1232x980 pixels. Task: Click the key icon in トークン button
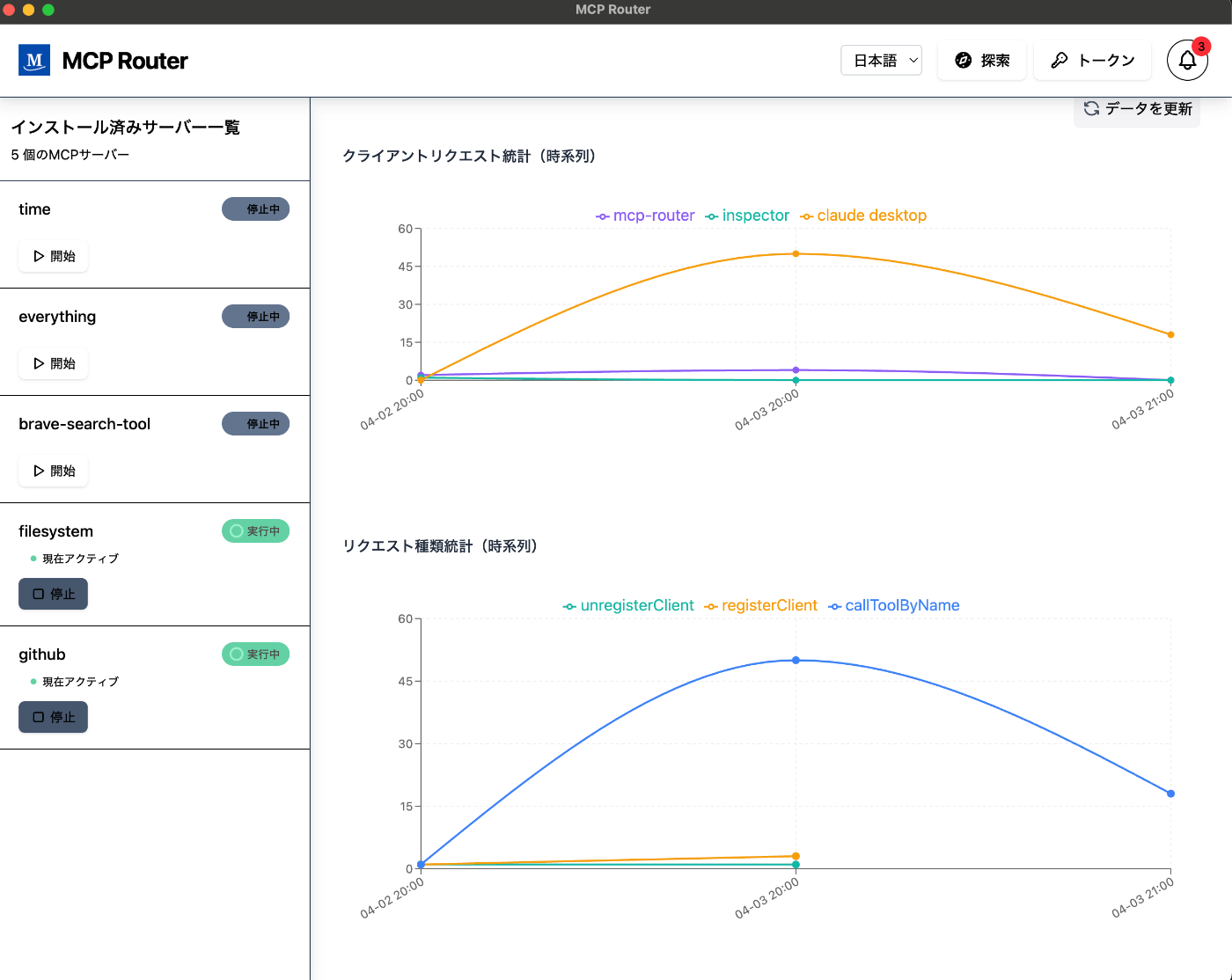1060,60
